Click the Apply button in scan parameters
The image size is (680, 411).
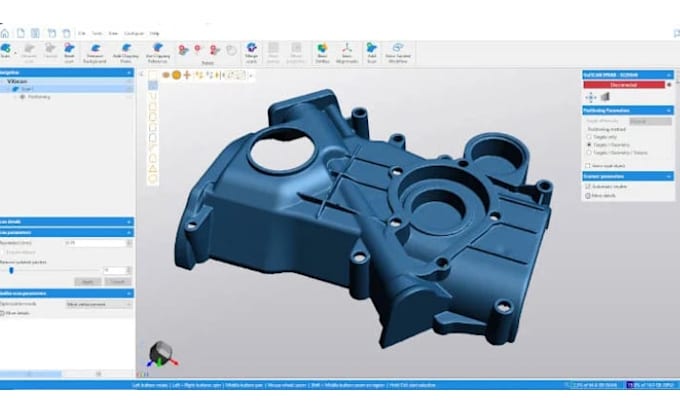tap(88, 282)
